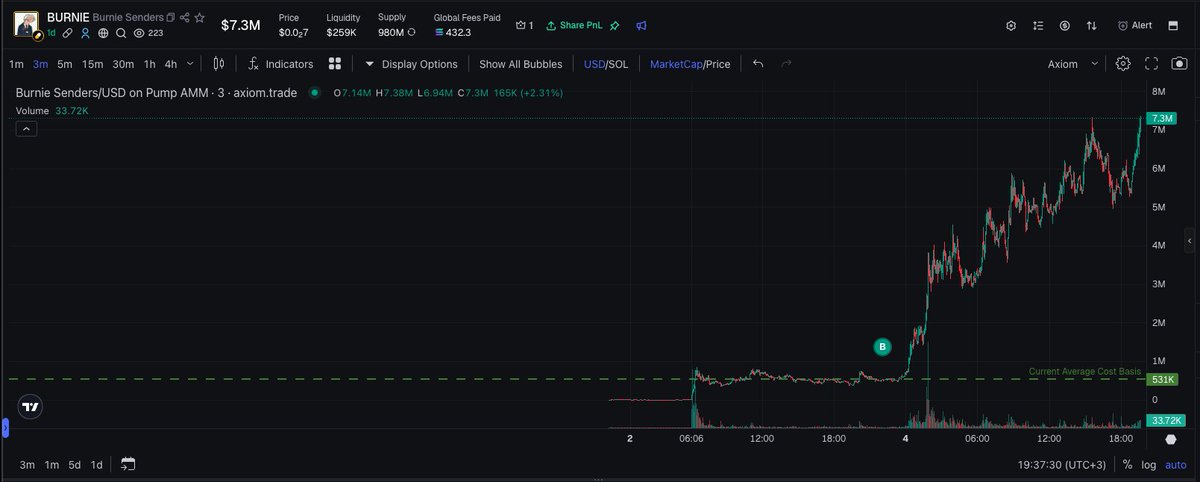Open the go-to-date calendar icon

pos(127,465)
